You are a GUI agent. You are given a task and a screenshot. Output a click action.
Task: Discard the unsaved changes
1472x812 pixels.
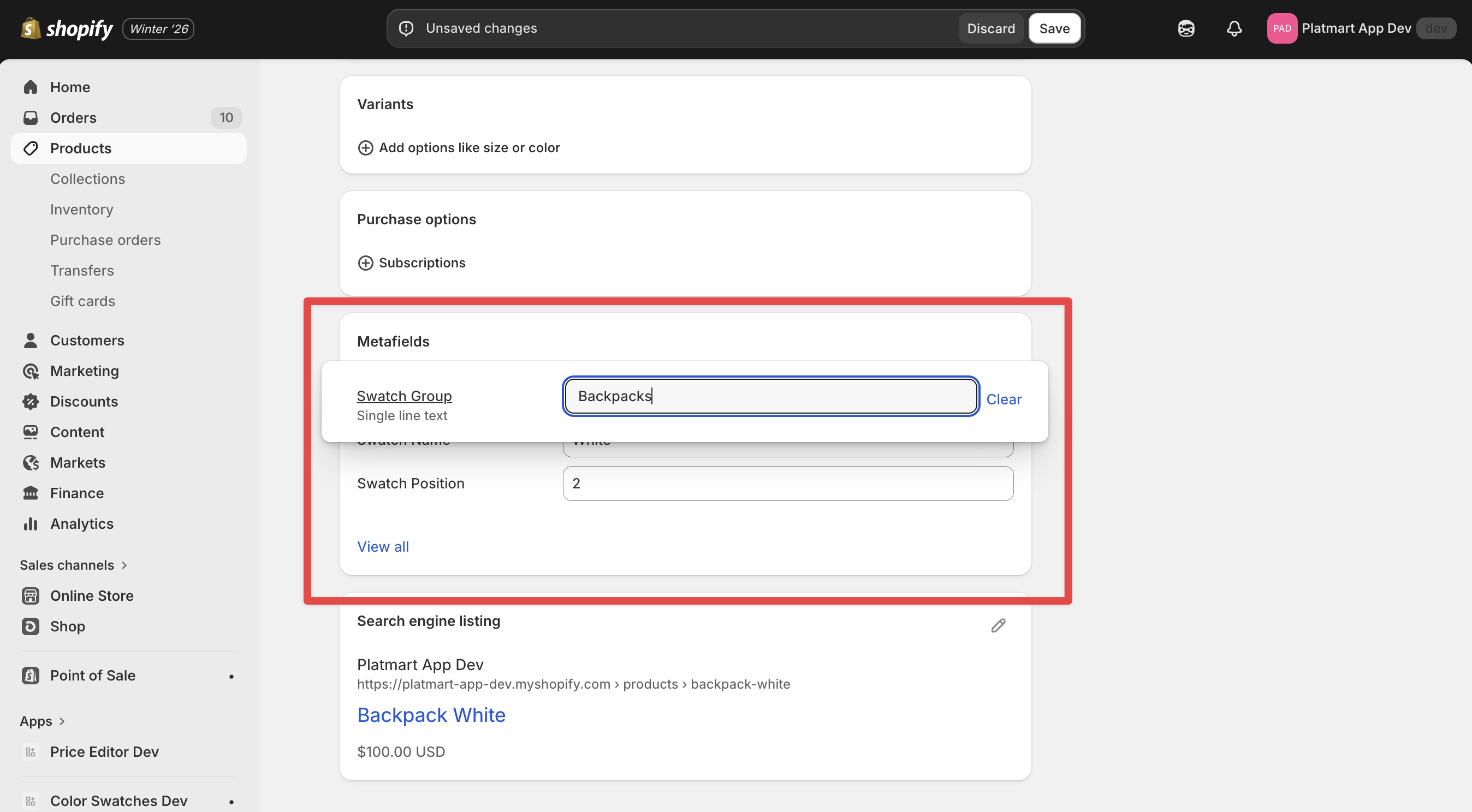(990, 28)
